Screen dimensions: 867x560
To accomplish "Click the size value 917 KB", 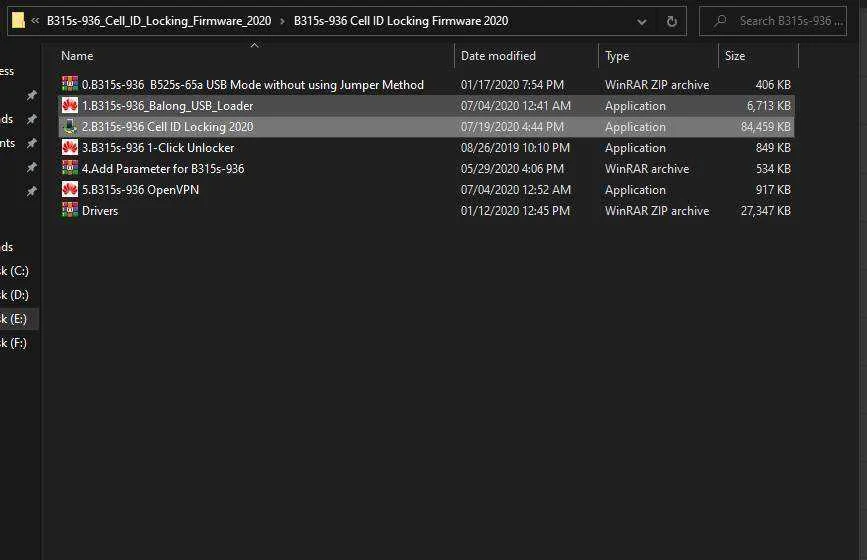I will (773, 190).
